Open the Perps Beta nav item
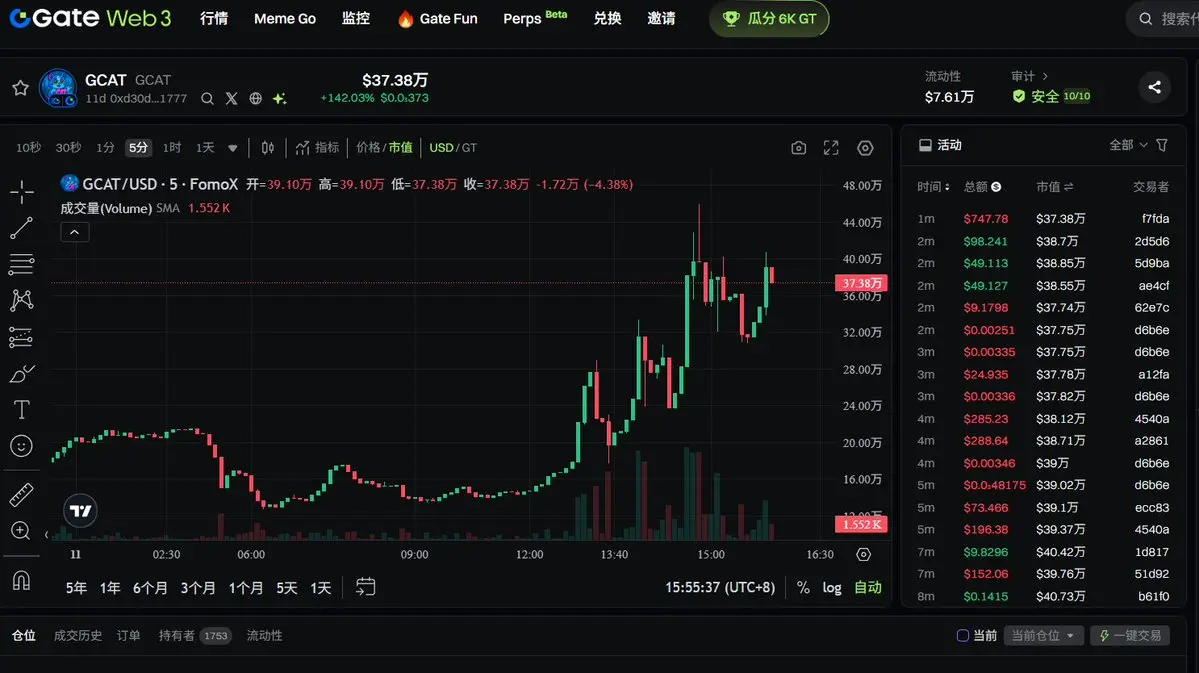 point(535,18)
